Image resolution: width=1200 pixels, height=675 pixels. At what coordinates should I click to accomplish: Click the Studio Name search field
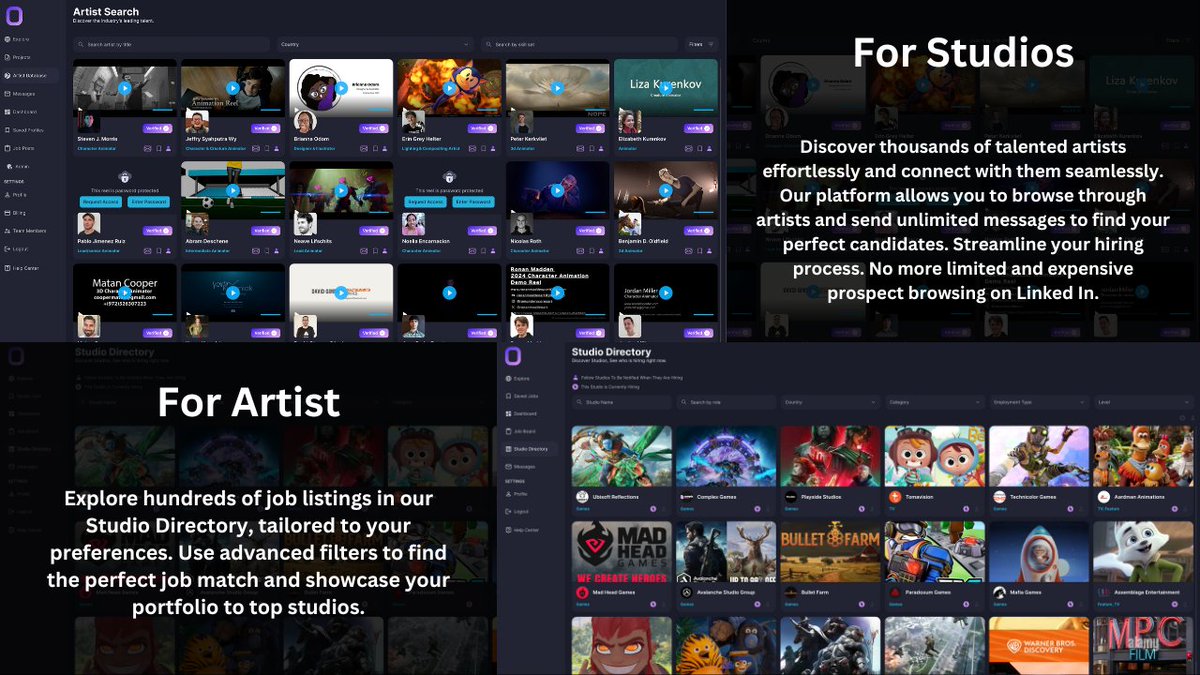622,403
